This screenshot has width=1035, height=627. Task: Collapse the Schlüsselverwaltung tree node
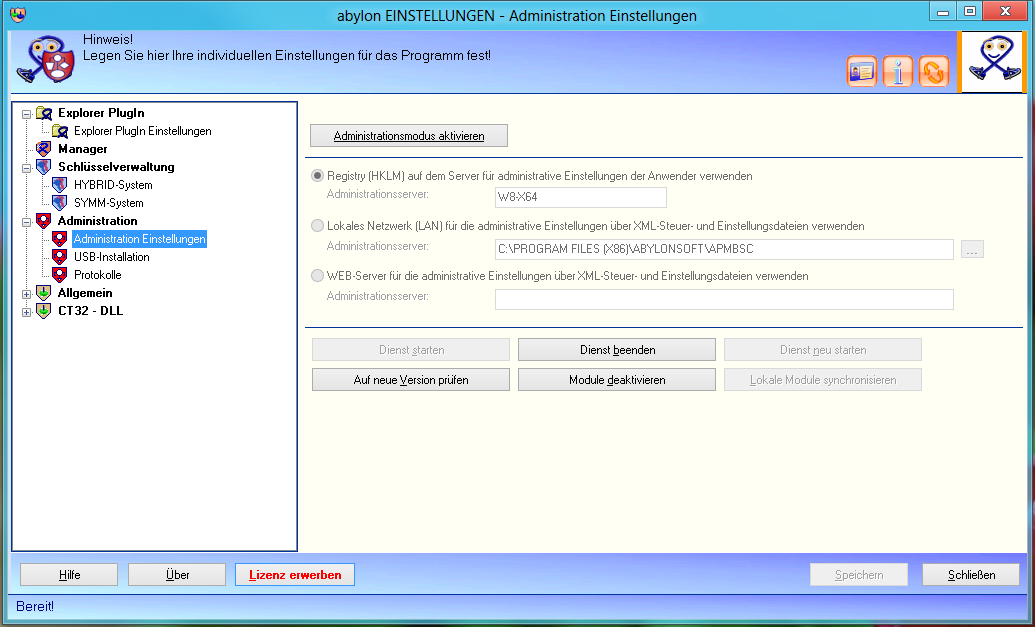[x=27, y=168]
